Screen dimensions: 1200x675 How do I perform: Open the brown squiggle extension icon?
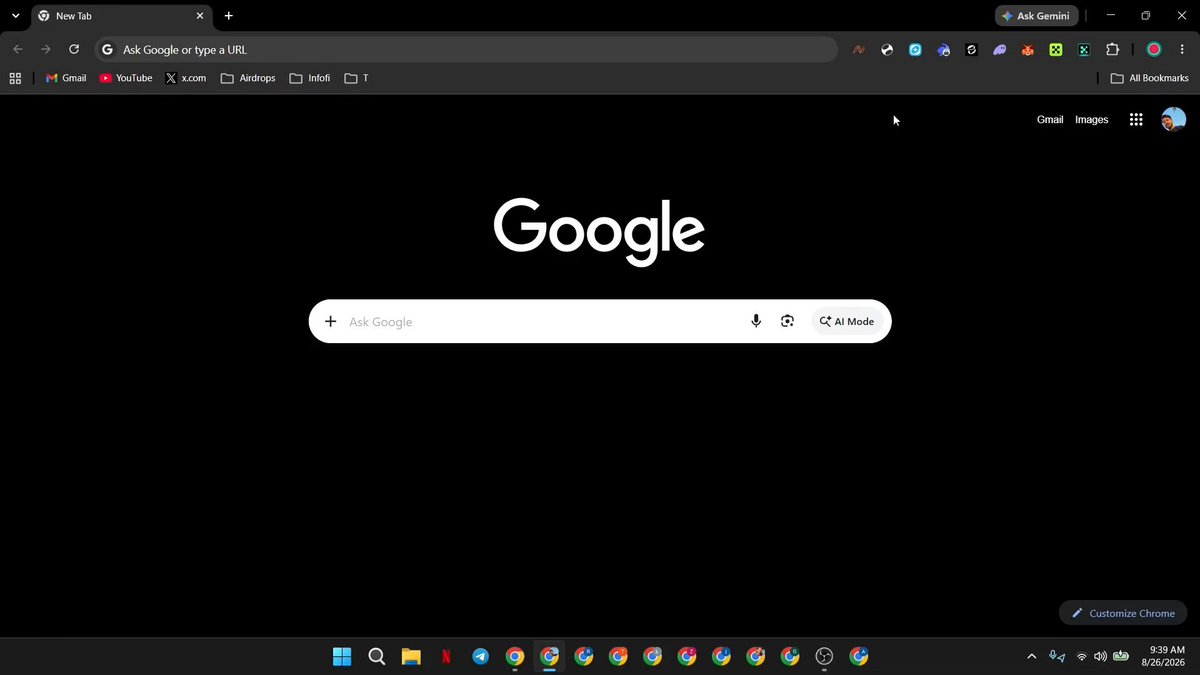coord(859,49)
